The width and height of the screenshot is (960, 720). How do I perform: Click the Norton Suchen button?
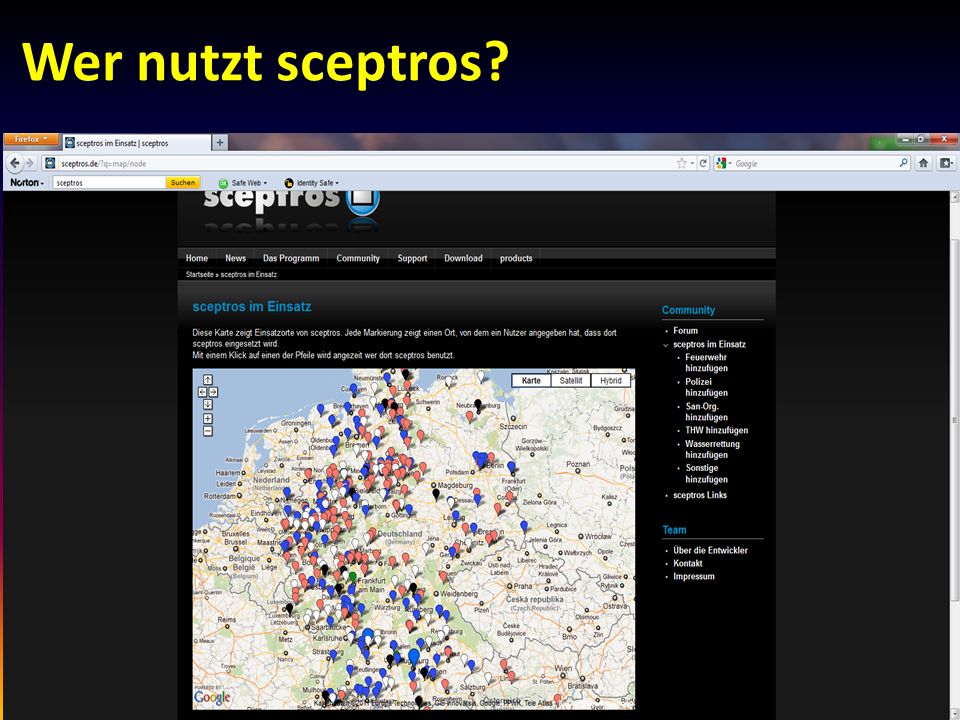[x=182, y=182]
